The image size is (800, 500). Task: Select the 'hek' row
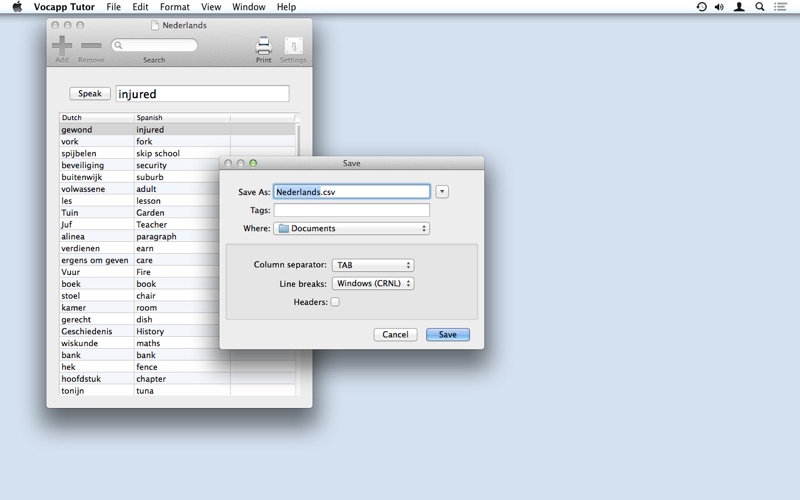point(177,367)
